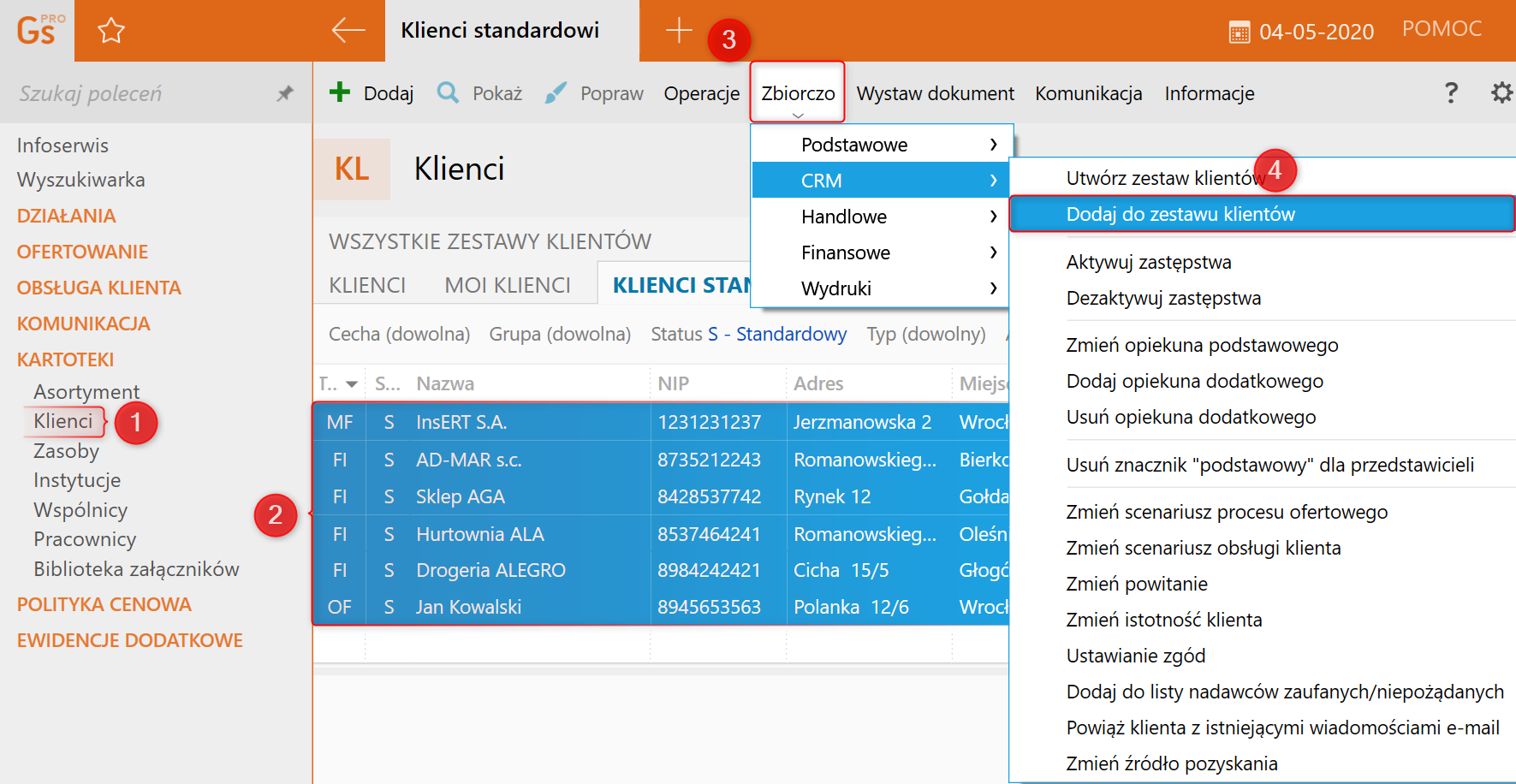Viewport: 1516px width, 784px height.
Task: Open Typ (dowolny) filter
Action: point(926,334)
